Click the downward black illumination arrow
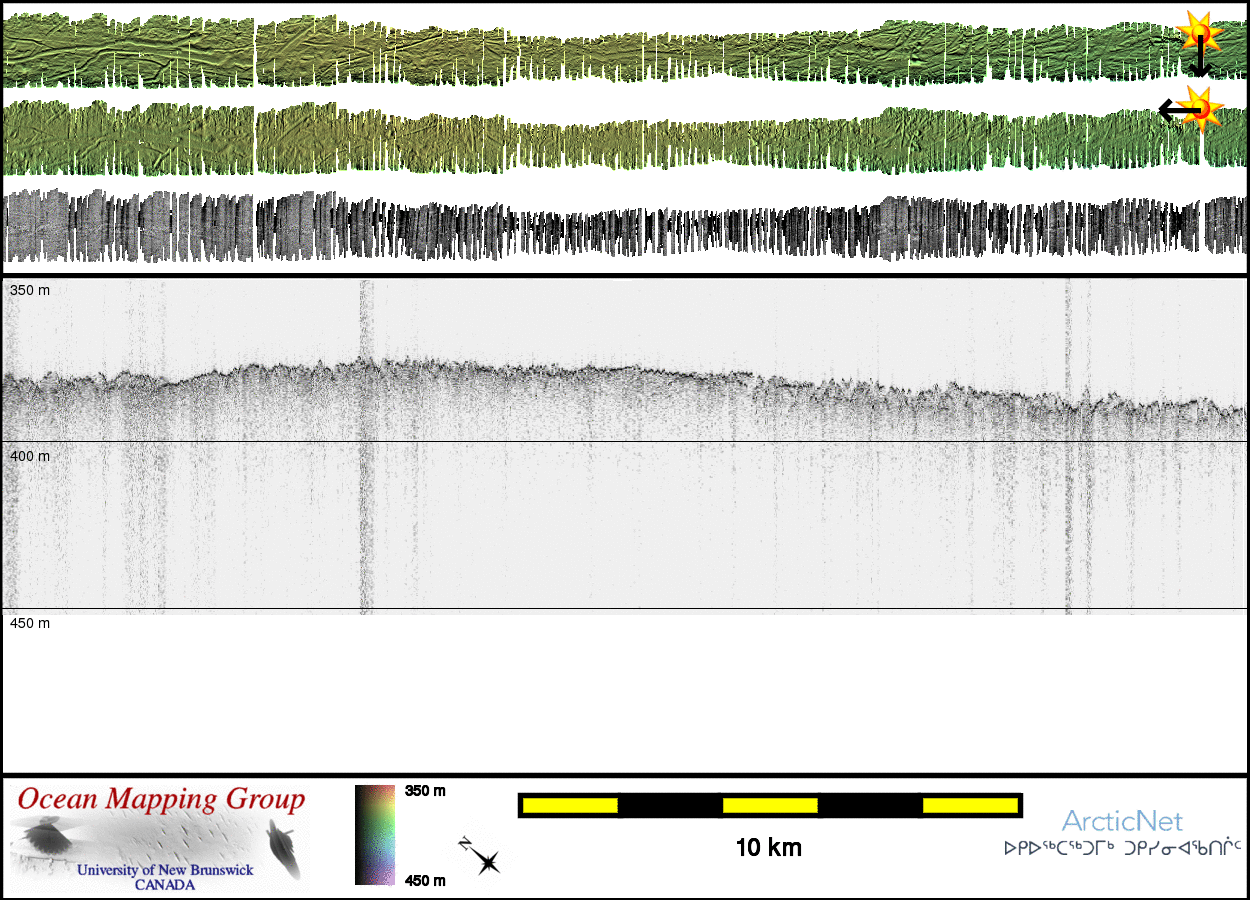Viewport: 1250px width, 900px height. pos(1200,62)
